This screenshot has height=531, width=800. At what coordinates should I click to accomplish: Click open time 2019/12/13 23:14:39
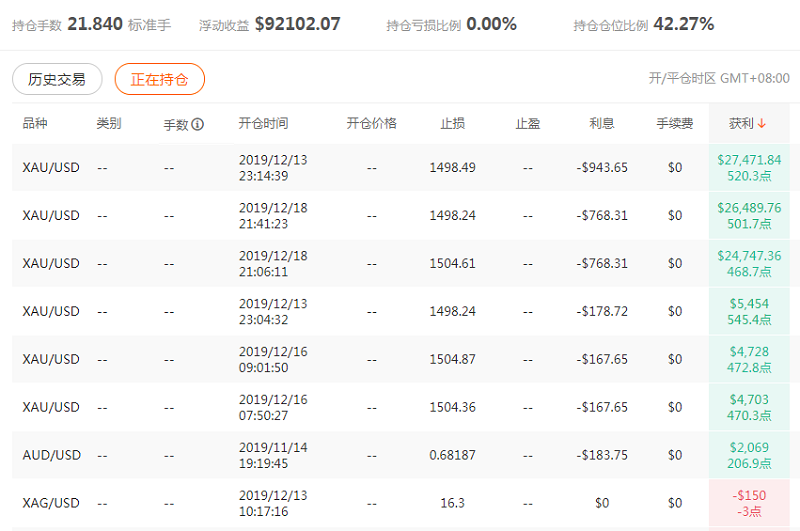(273, 168)
